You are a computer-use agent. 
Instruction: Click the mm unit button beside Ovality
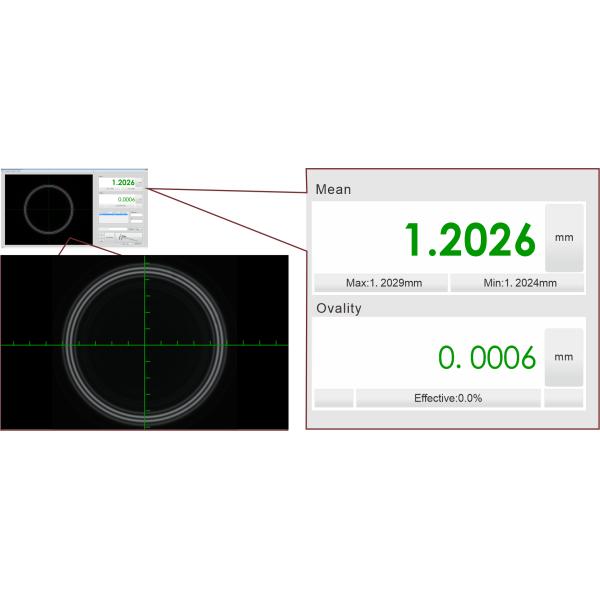click(x=564, y=357)
